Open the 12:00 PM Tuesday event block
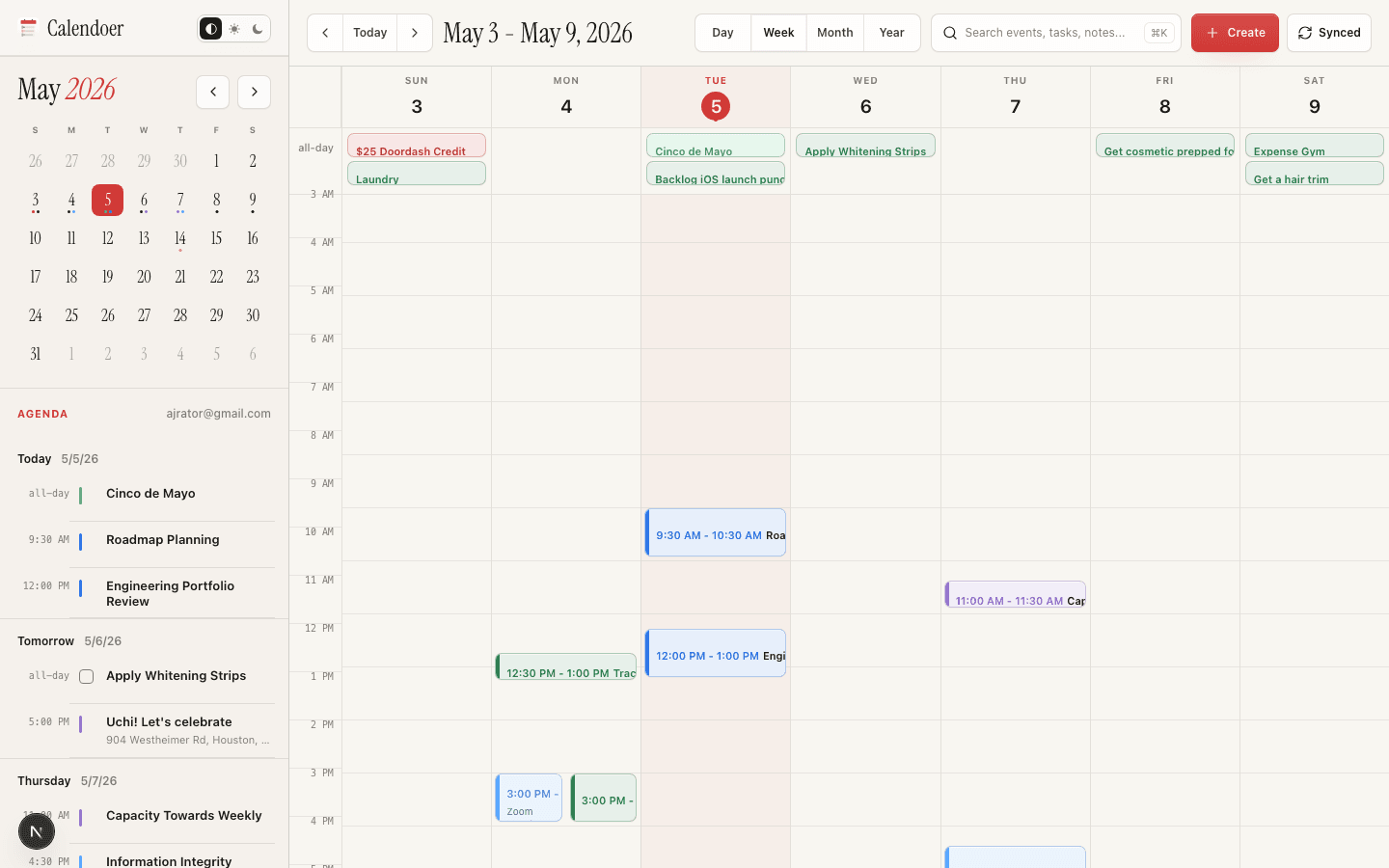Viewport: 1389px width, 868px height. pyautogui.click(x=716, y=653)
